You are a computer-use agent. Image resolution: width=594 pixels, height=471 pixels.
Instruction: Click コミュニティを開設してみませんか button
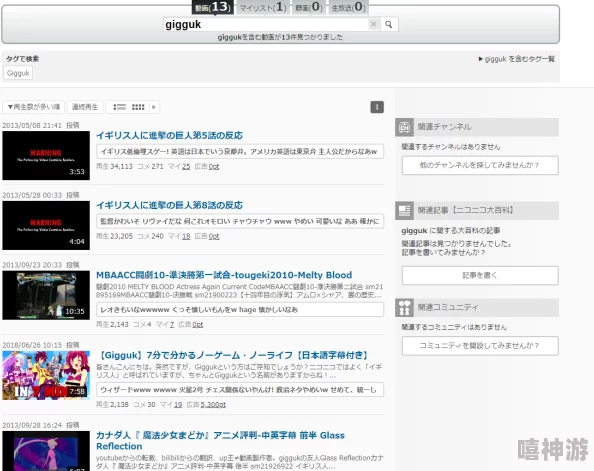480,346
